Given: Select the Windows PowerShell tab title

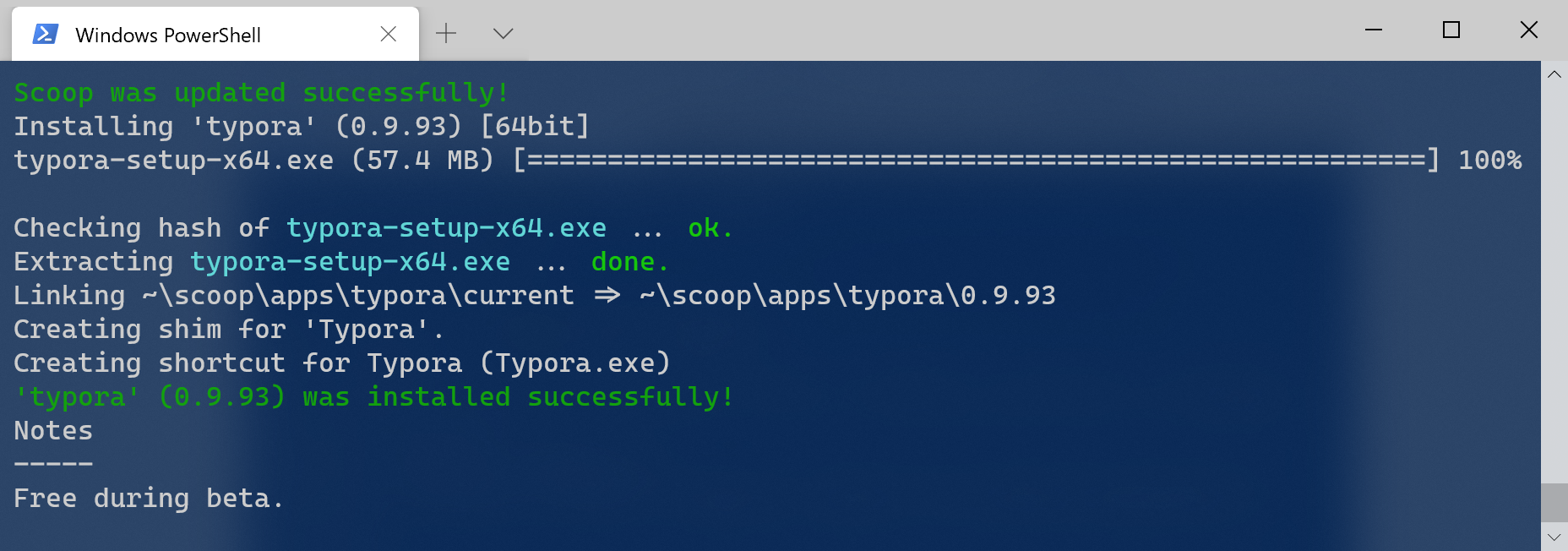Looking at the screenshot, I should click(168, 35).
